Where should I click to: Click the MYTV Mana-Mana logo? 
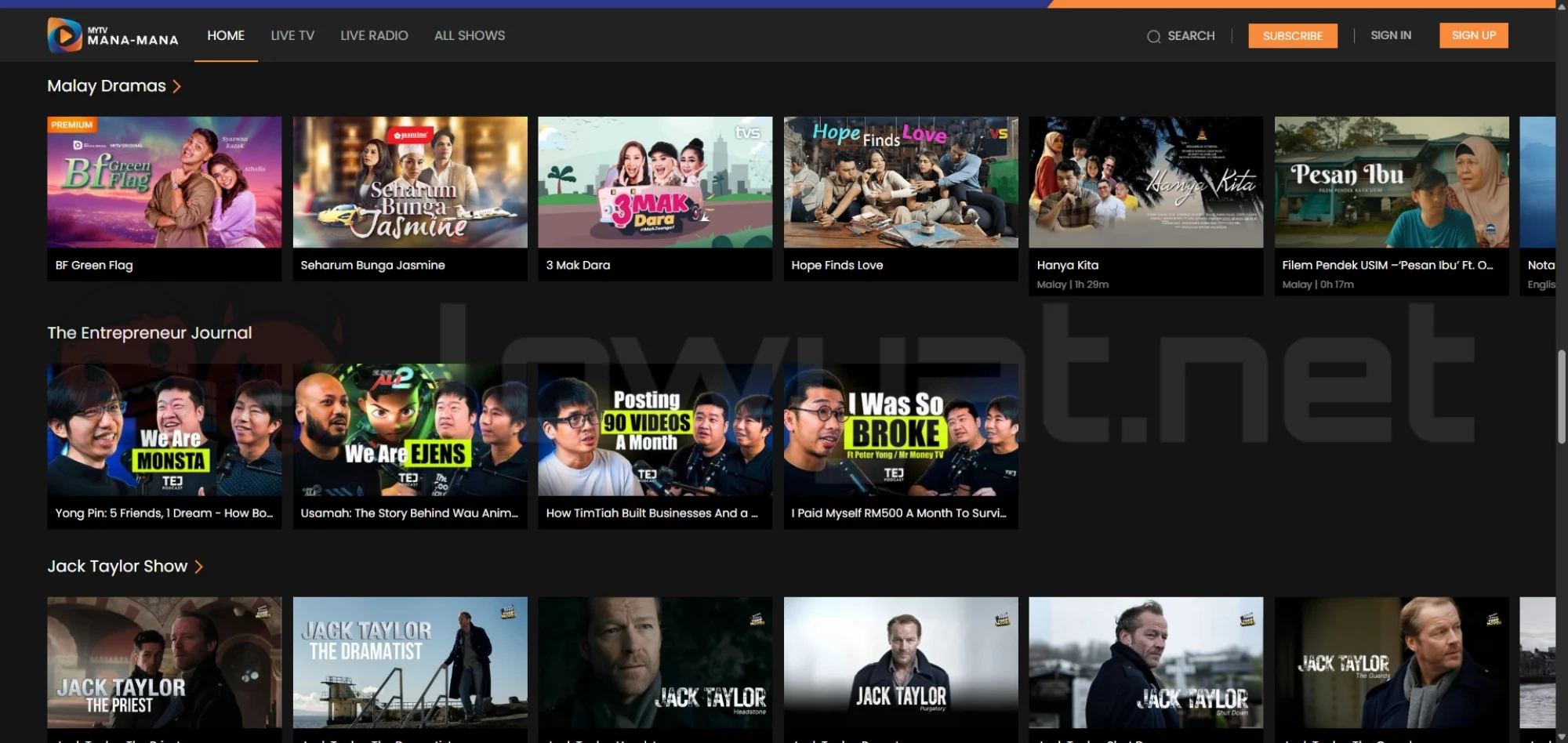113,35
